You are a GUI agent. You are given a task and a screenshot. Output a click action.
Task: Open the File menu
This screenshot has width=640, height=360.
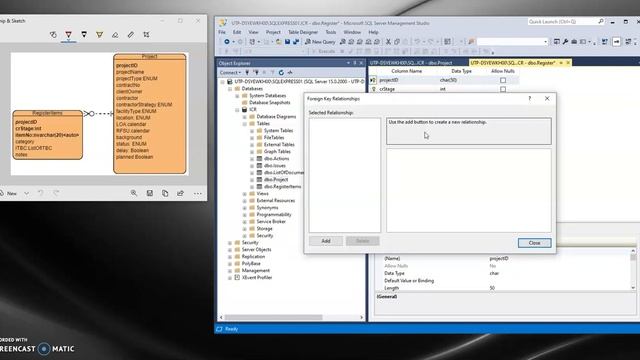pyautogui.click(x=222, y=32)
